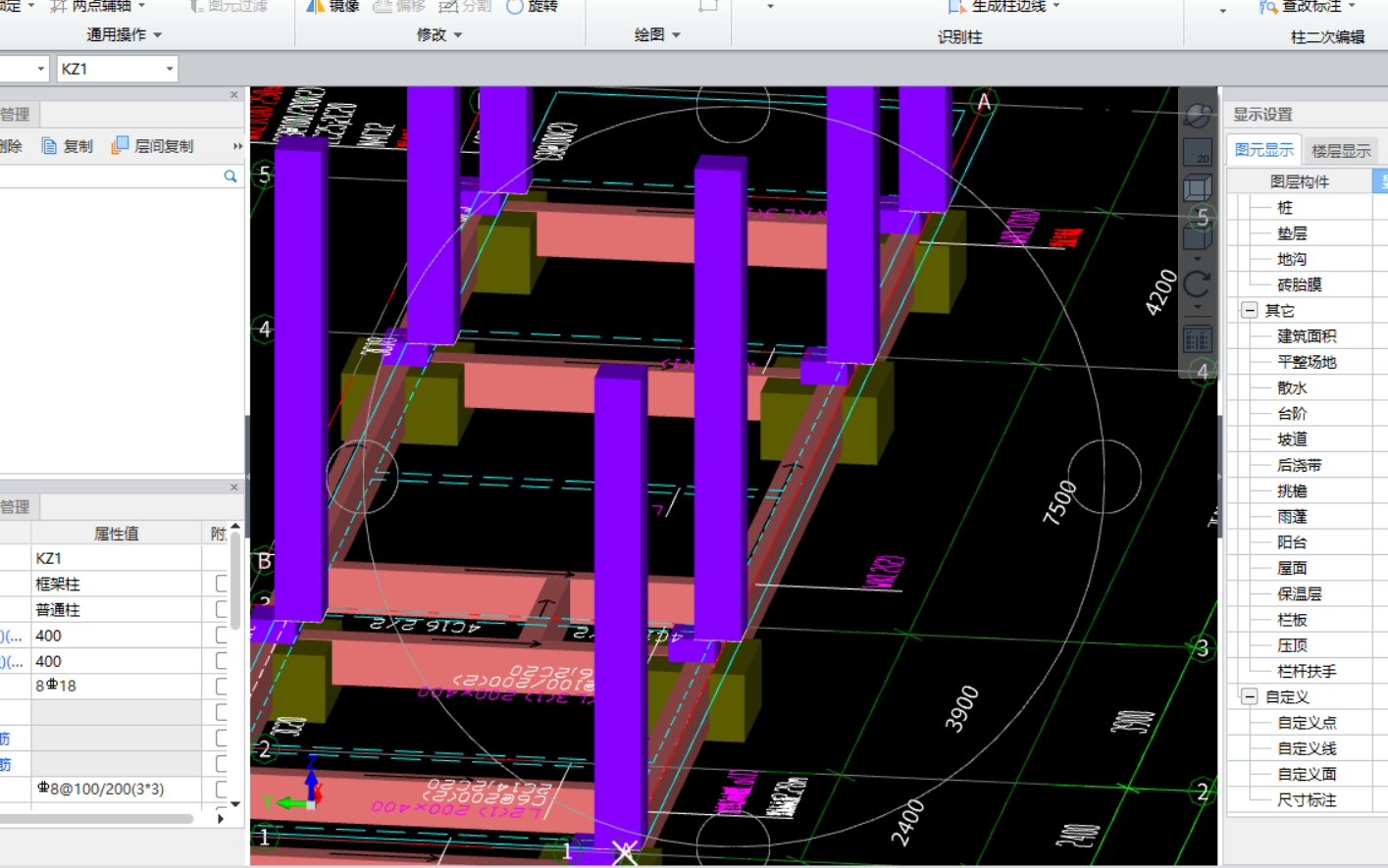The height and width of the screenshot is (868, 1388).
Task: Open the arrow below the rotate view icon
Action: (x=1198, y=307)
